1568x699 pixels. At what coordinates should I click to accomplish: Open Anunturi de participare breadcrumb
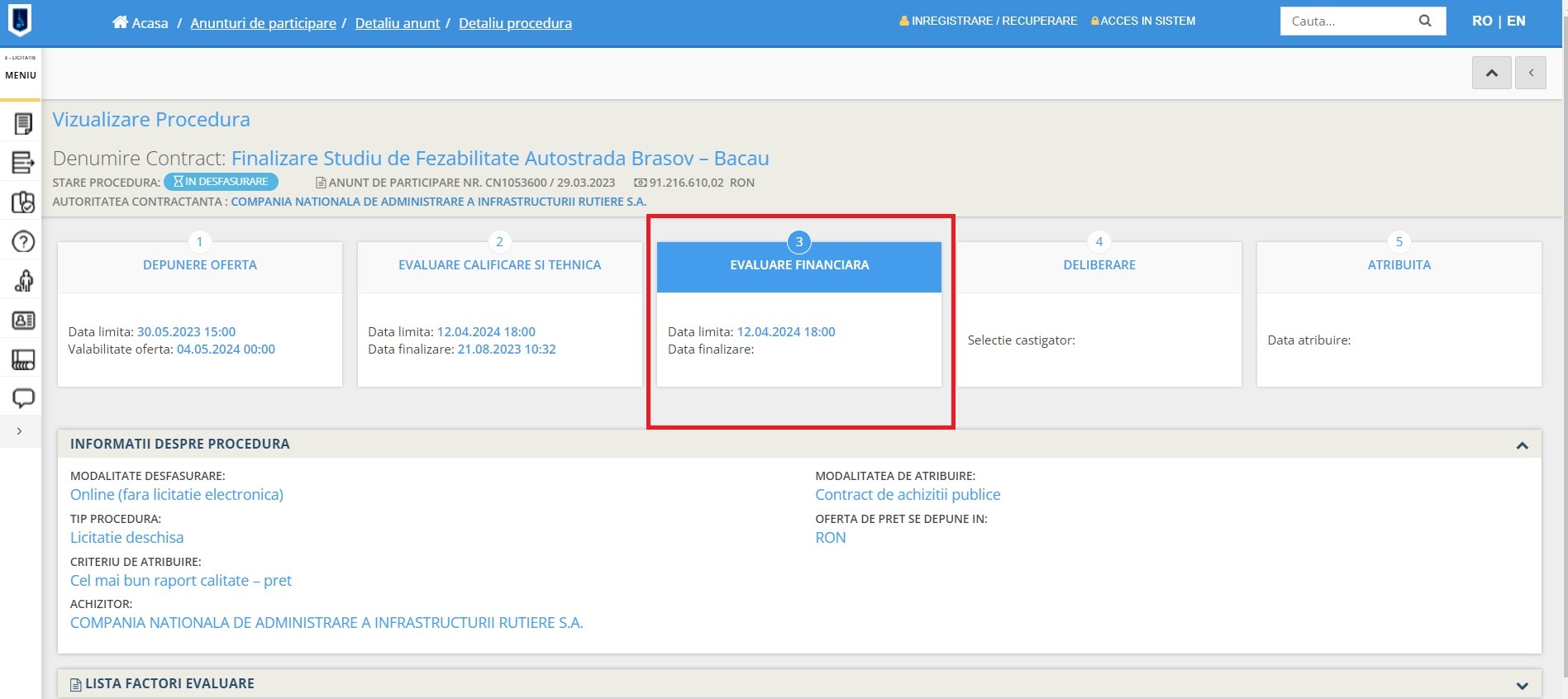tap(263, 23)
